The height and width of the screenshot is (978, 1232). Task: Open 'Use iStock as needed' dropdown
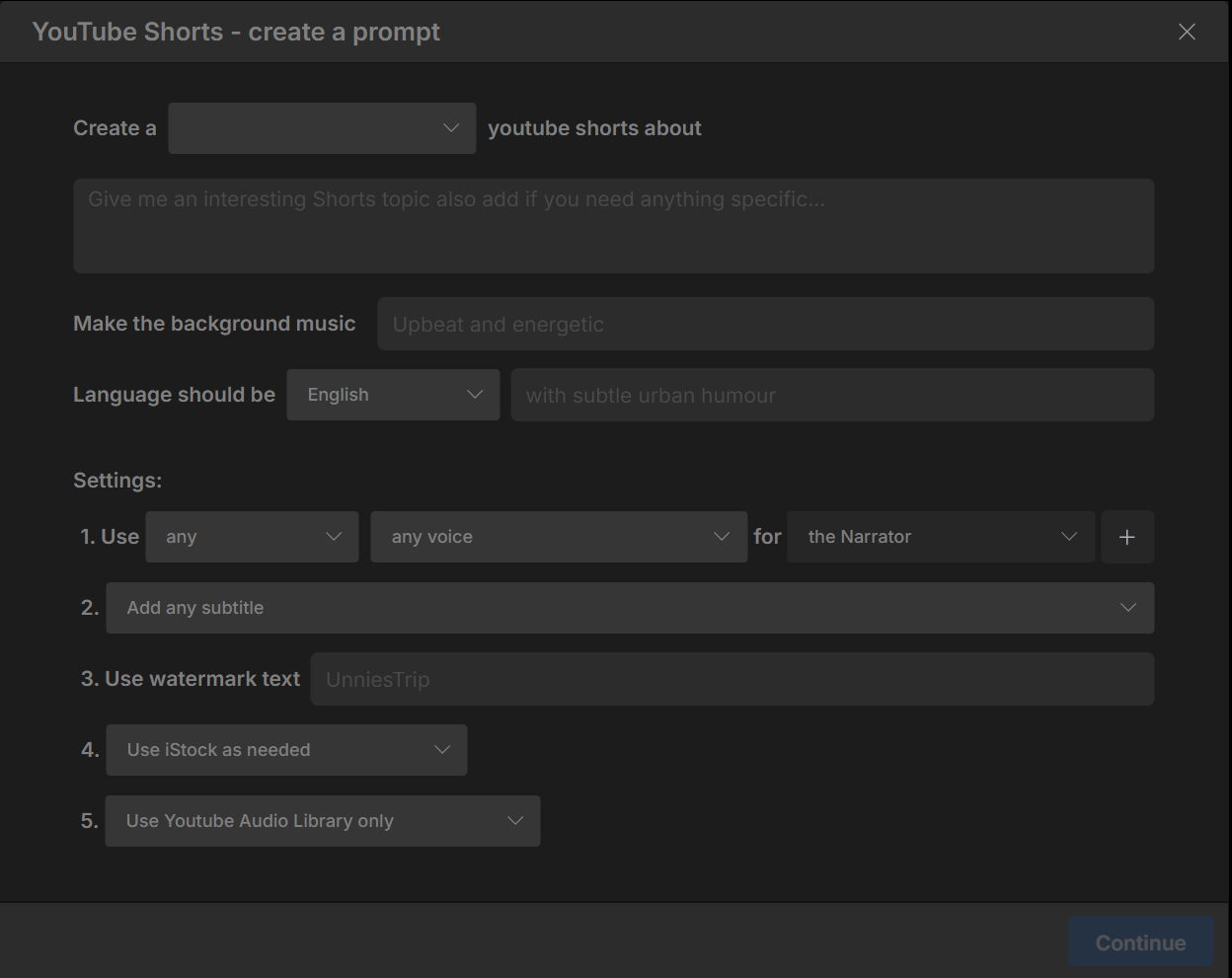[x=286, y=750]
